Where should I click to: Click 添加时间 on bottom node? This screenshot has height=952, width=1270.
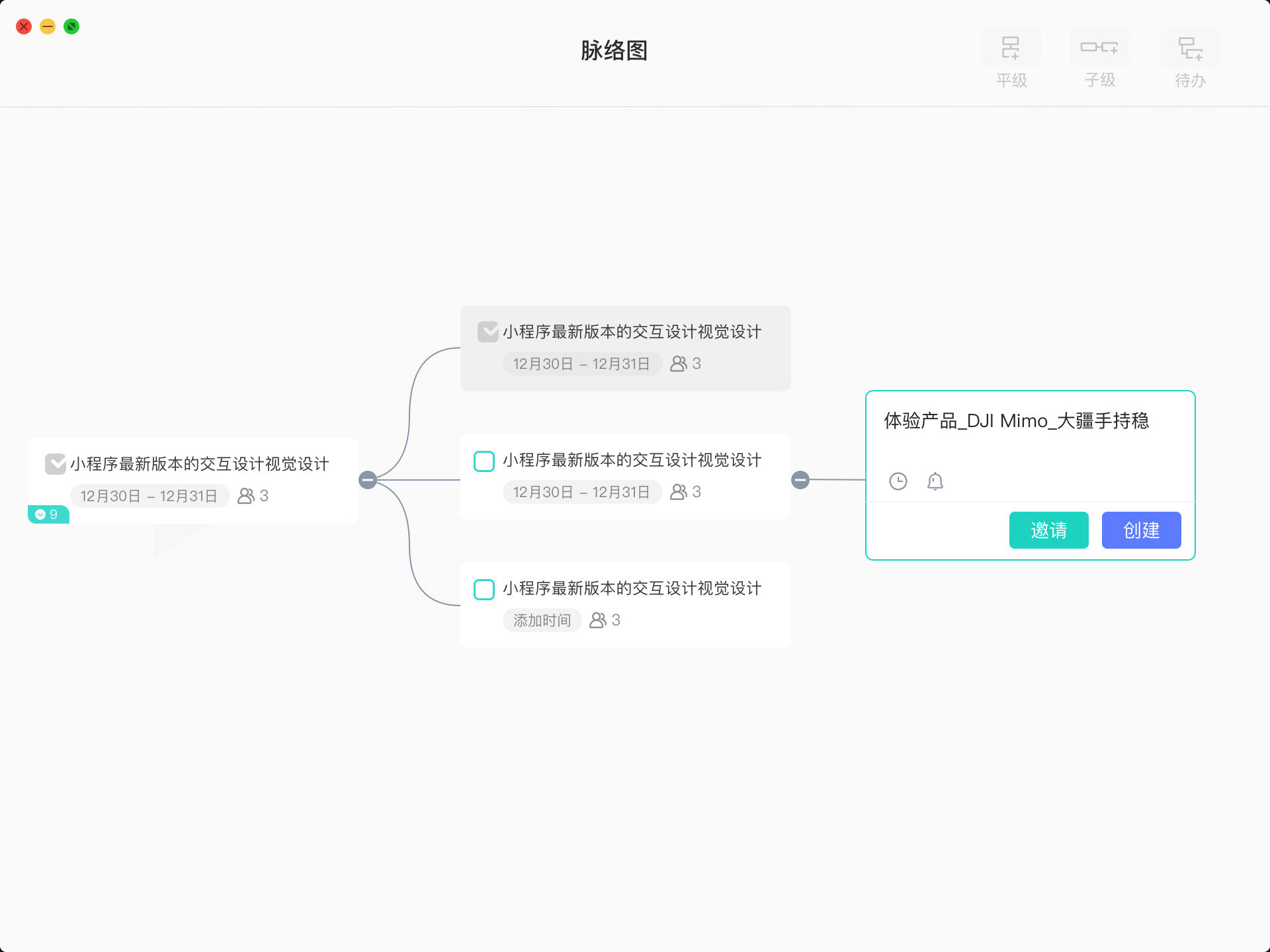(542, 620)
